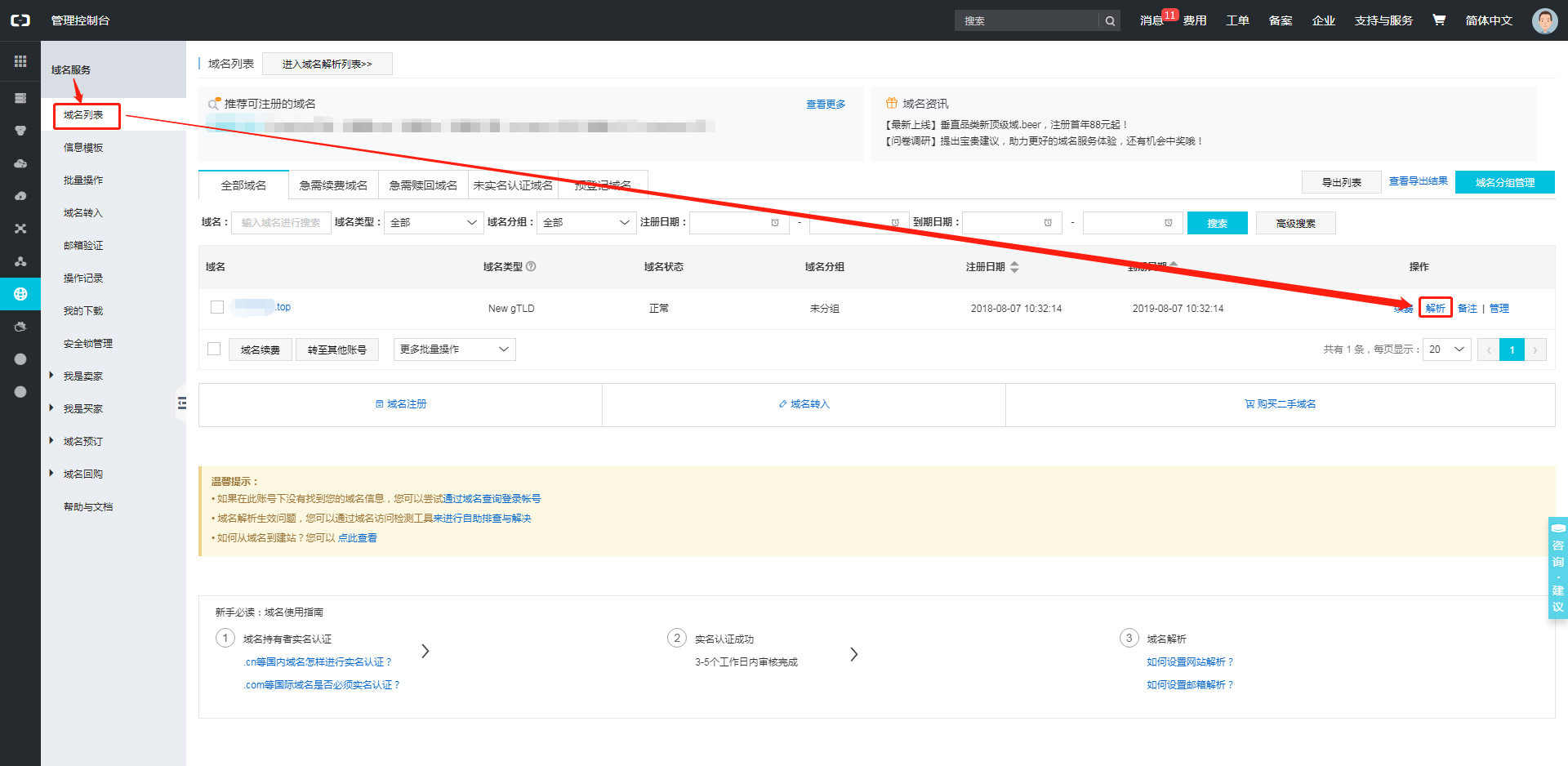1568x766 pixels.
Task: Click the user avatar at top right
Action: pyautogui.click(x=1544, y=20)
